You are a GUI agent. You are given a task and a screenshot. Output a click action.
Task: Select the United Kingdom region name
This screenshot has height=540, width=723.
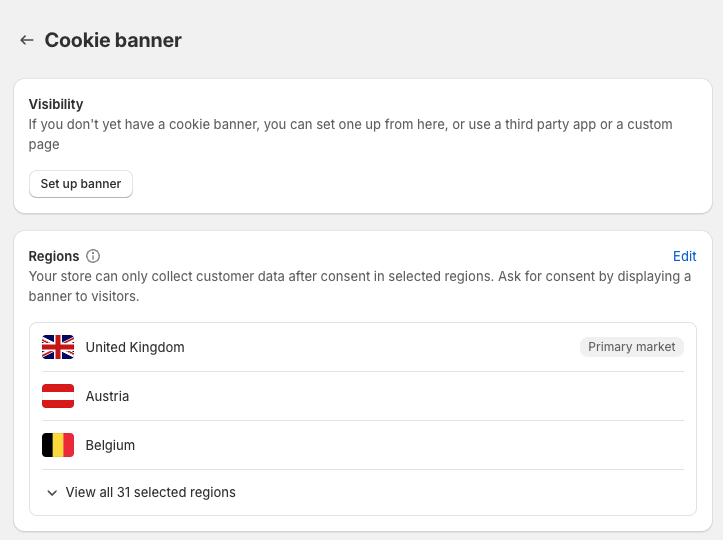point(135,347)
